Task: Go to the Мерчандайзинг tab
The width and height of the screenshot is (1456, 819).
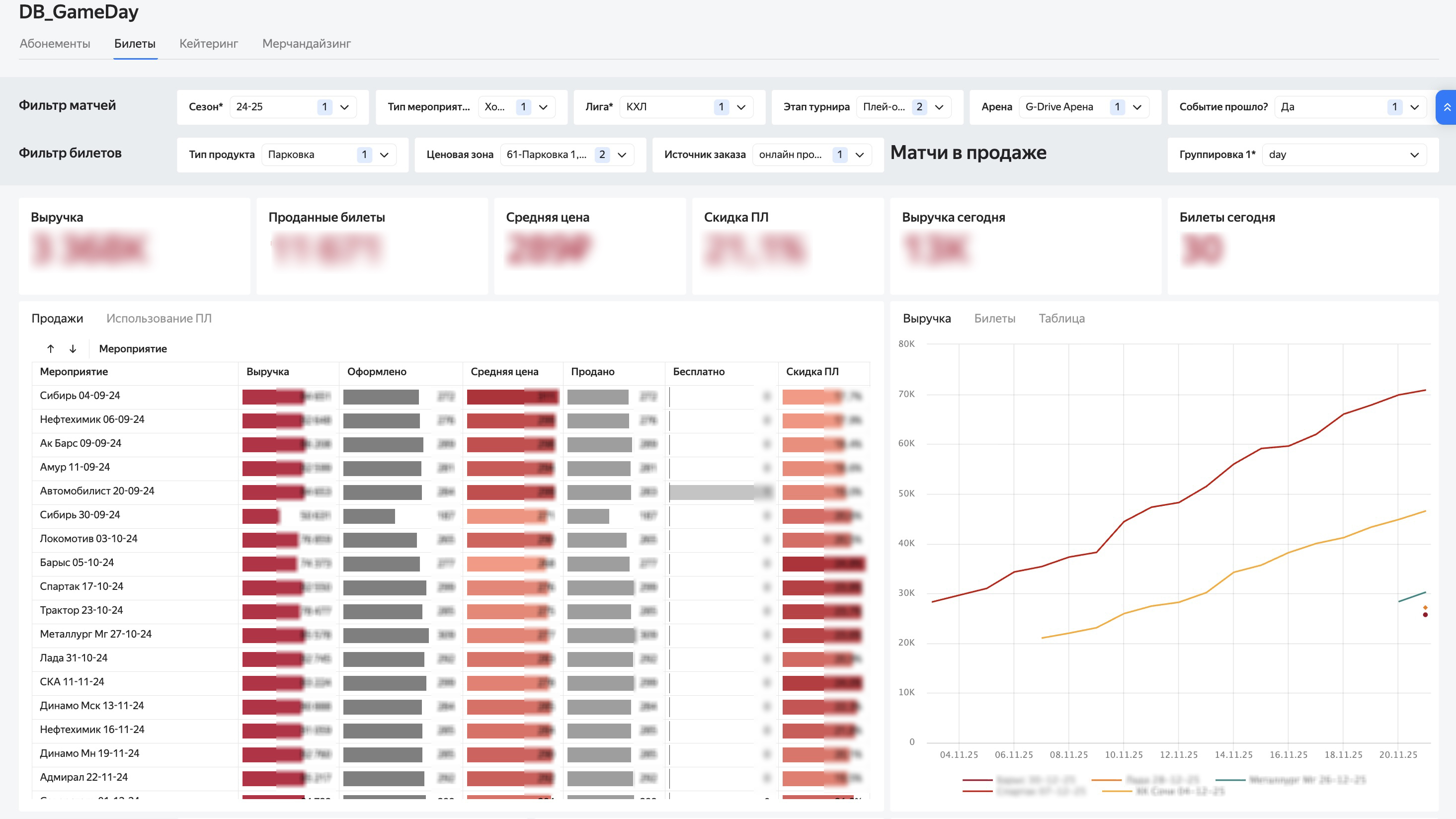Action: point(306,44)
